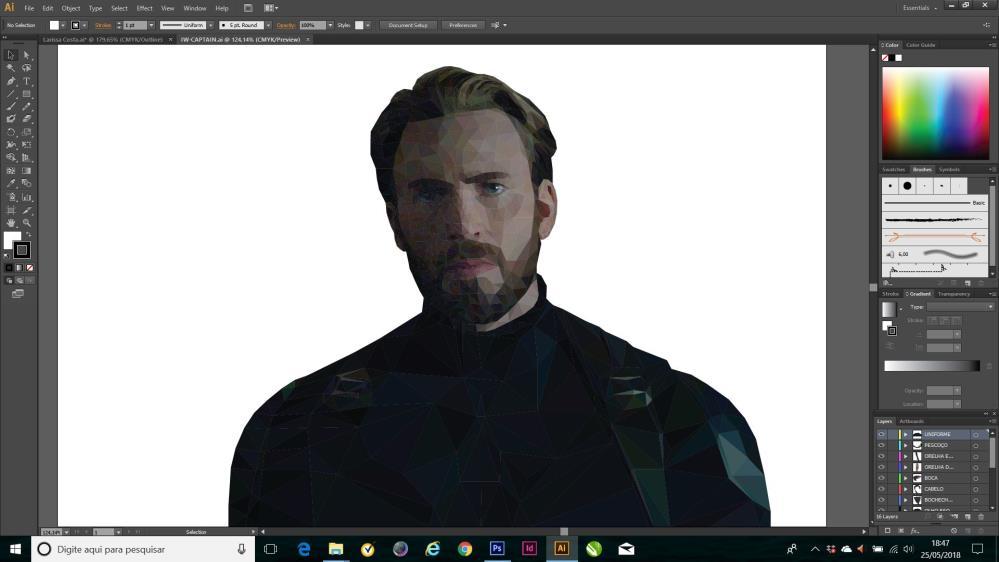999x562 pixels.
Task: Select the Selection tool (black arrow)
Action: (11, 55)
